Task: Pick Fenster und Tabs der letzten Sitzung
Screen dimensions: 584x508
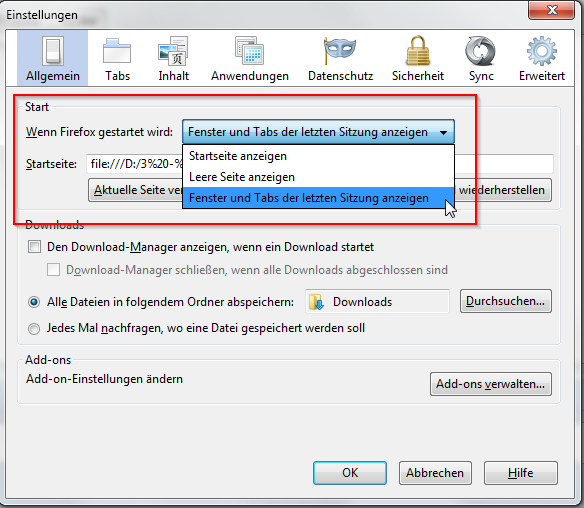Action: [x=318, y=198]
